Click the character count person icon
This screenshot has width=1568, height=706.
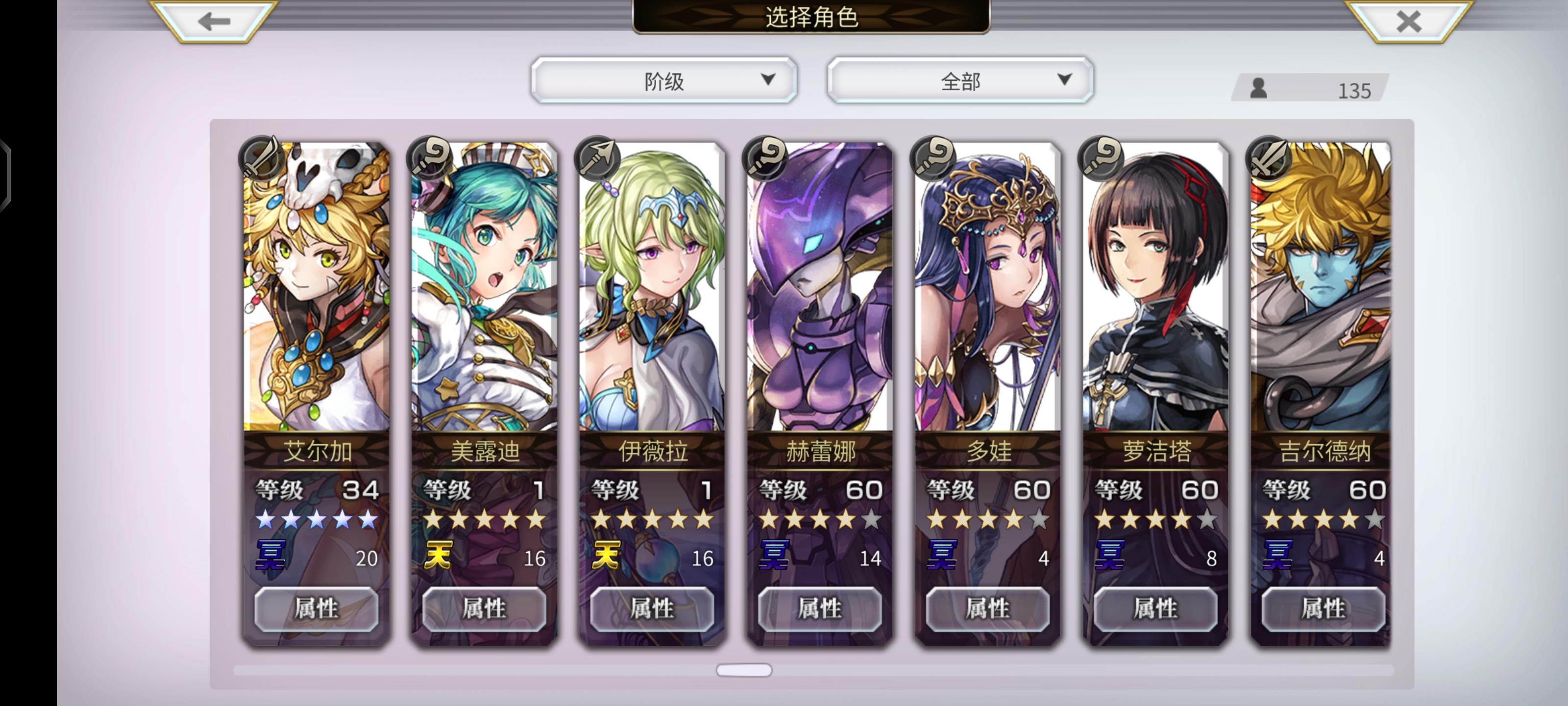pyautogui.click(x=1258, y=88)
